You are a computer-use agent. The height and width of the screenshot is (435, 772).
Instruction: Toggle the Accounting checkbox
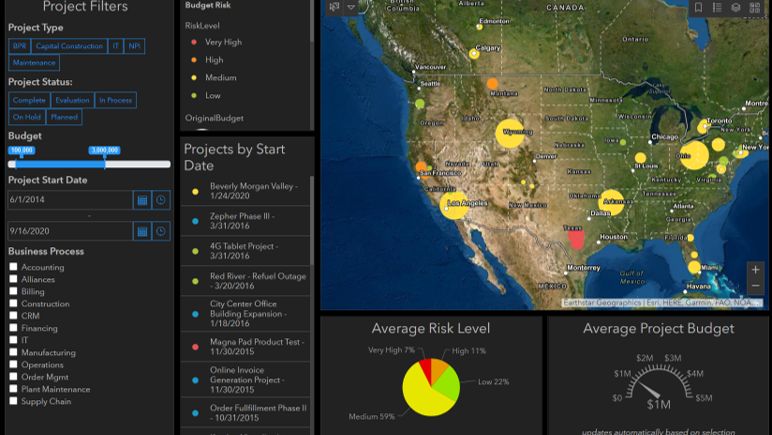[13, 267]
